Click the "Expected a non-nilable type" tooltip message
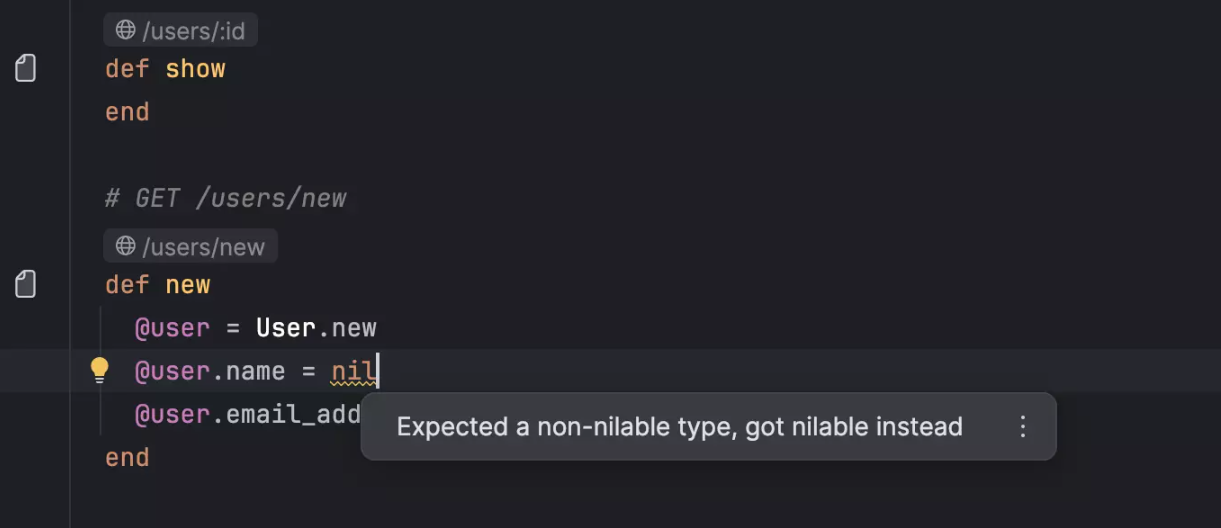This screenshot has width=1221, height=528. [679, 427]
